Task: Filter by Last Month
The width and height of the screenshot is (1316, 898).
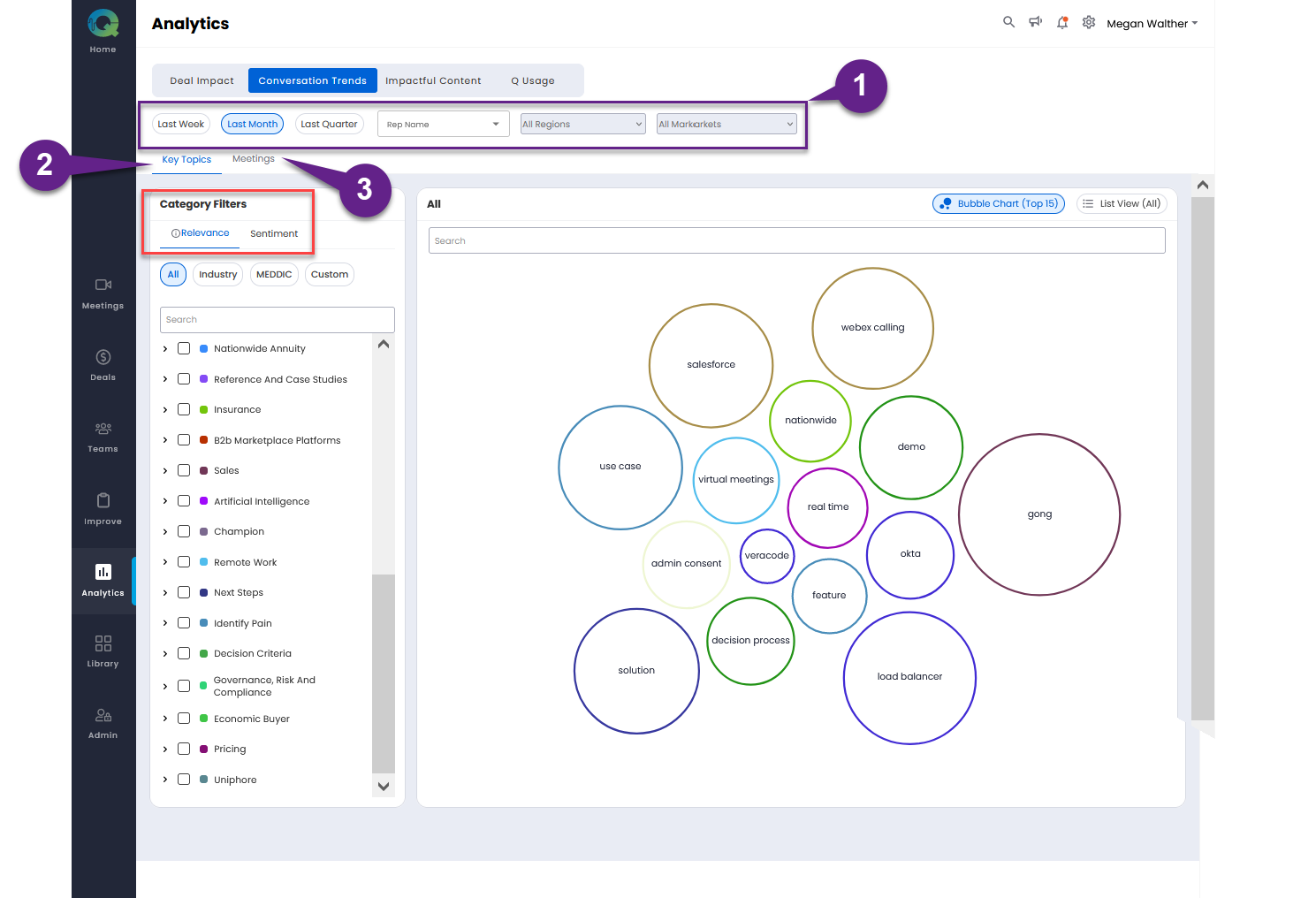Action: [x=252, y=124]
